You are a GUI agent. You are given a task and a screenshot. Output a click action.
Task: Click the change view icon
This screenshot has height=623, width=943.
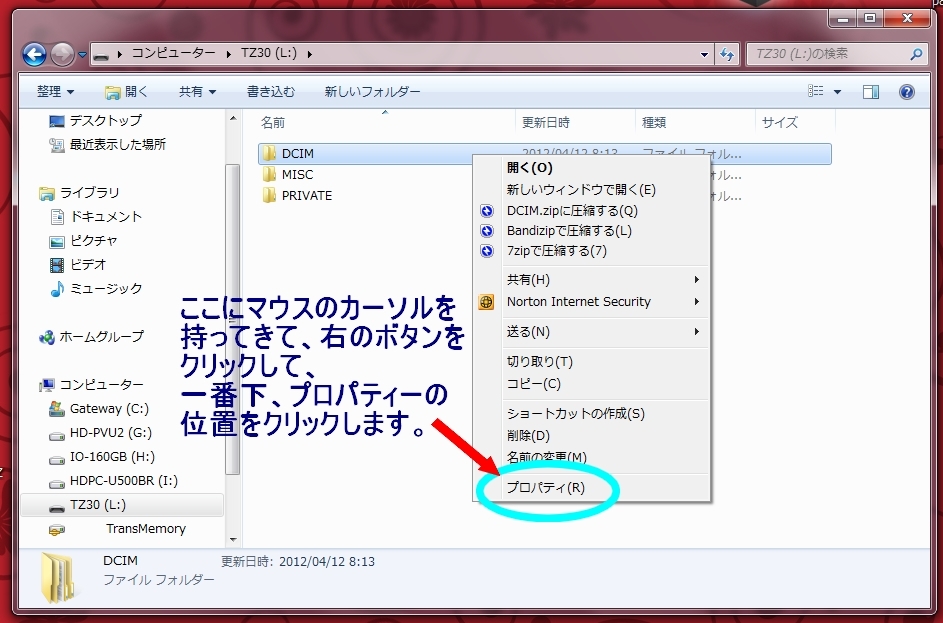tap(816, 91)
